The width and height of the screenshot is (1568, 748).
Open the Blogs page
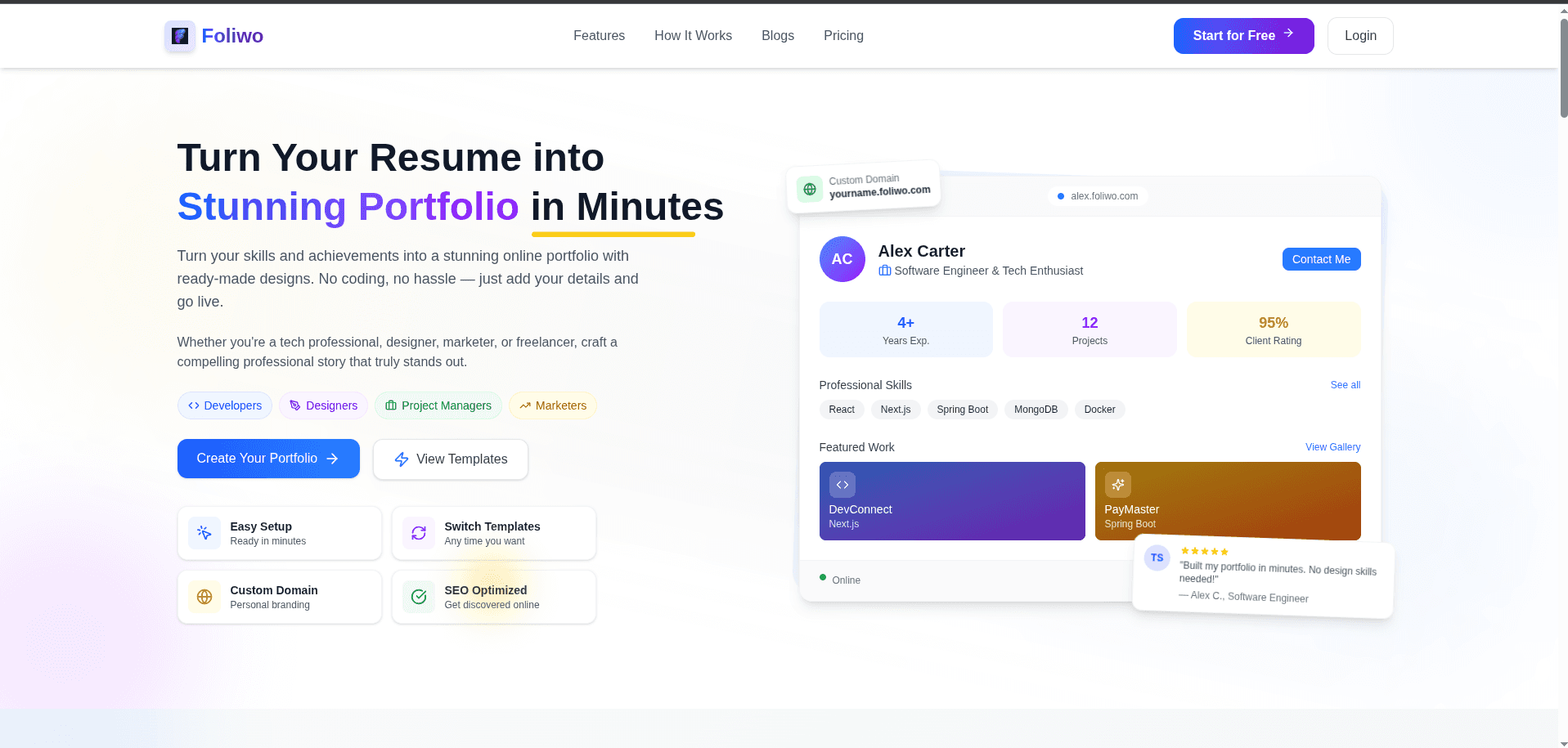(x=778, y=36)
